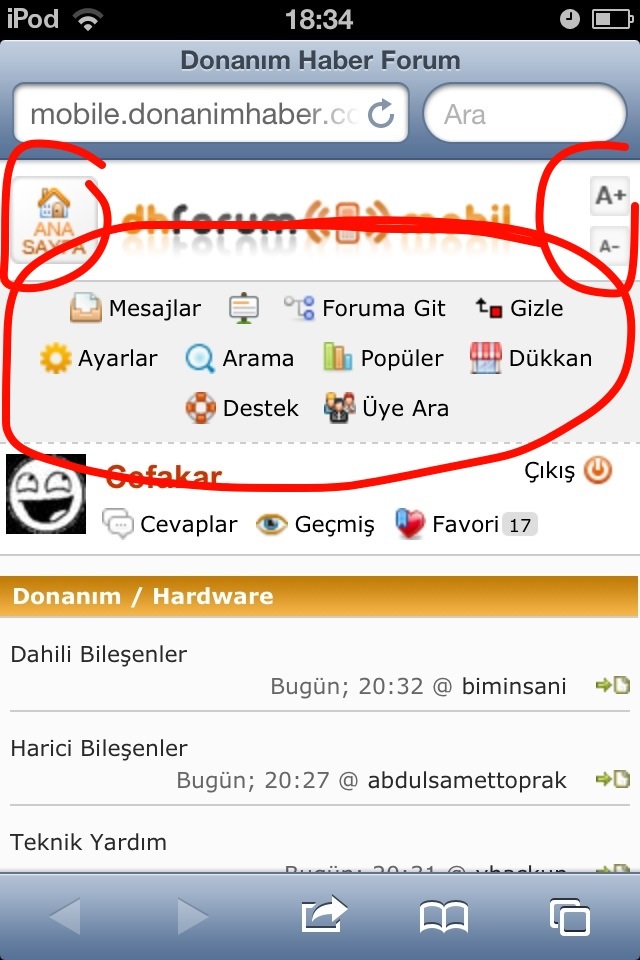The width and height of the screenshot is (640, 960).
Task: View Popüler topics
Action: pos(383,358)
